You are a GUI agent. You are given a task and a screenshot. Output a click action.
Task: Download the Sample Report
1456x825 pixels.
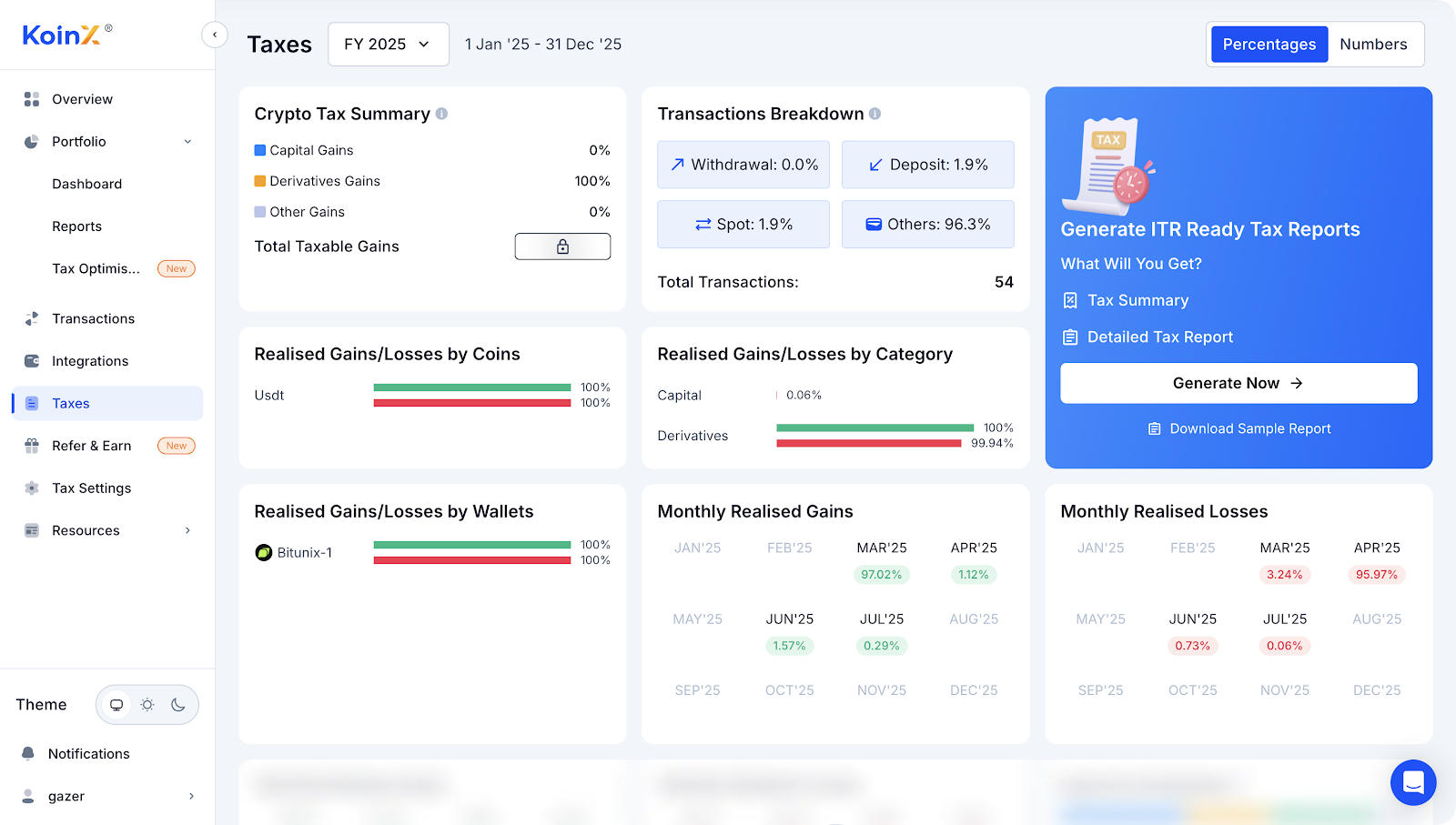pyautogui.click(x=1239, y=428)
